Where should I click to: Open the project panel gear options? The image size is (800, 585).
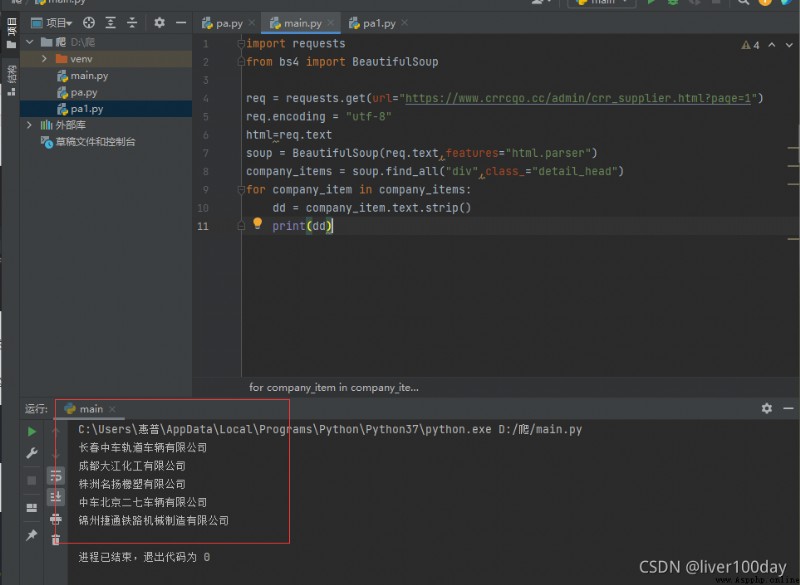point(160,23)
